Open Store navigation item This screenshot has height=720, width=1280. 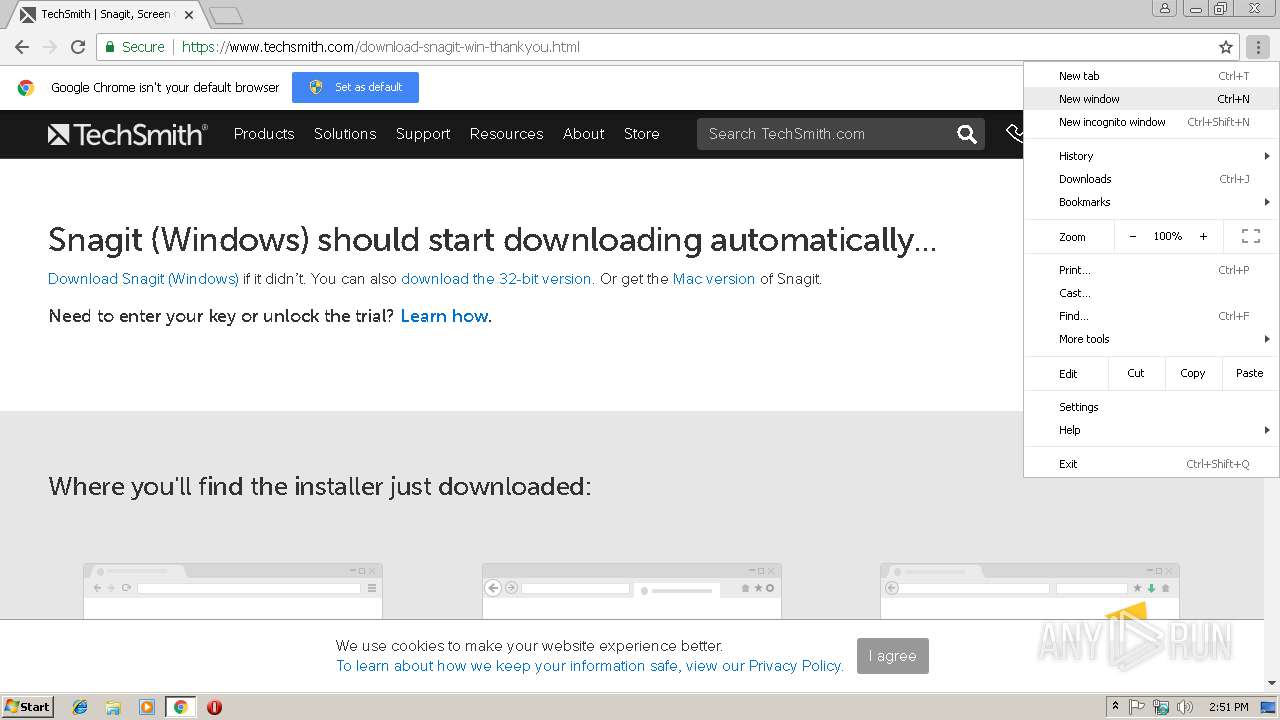[x=642, y=134]
